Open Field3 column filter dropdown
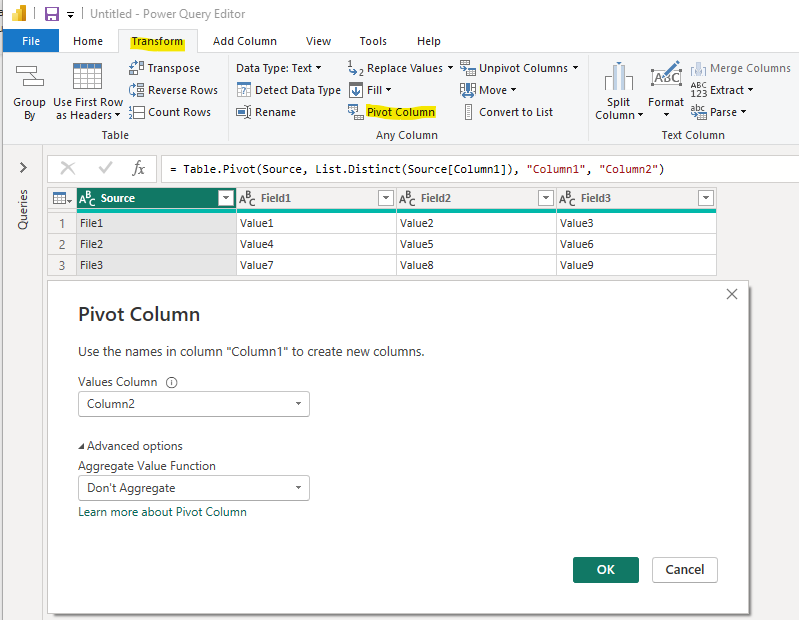The height and width of the screenshot is (620, 799). point(706,198)
